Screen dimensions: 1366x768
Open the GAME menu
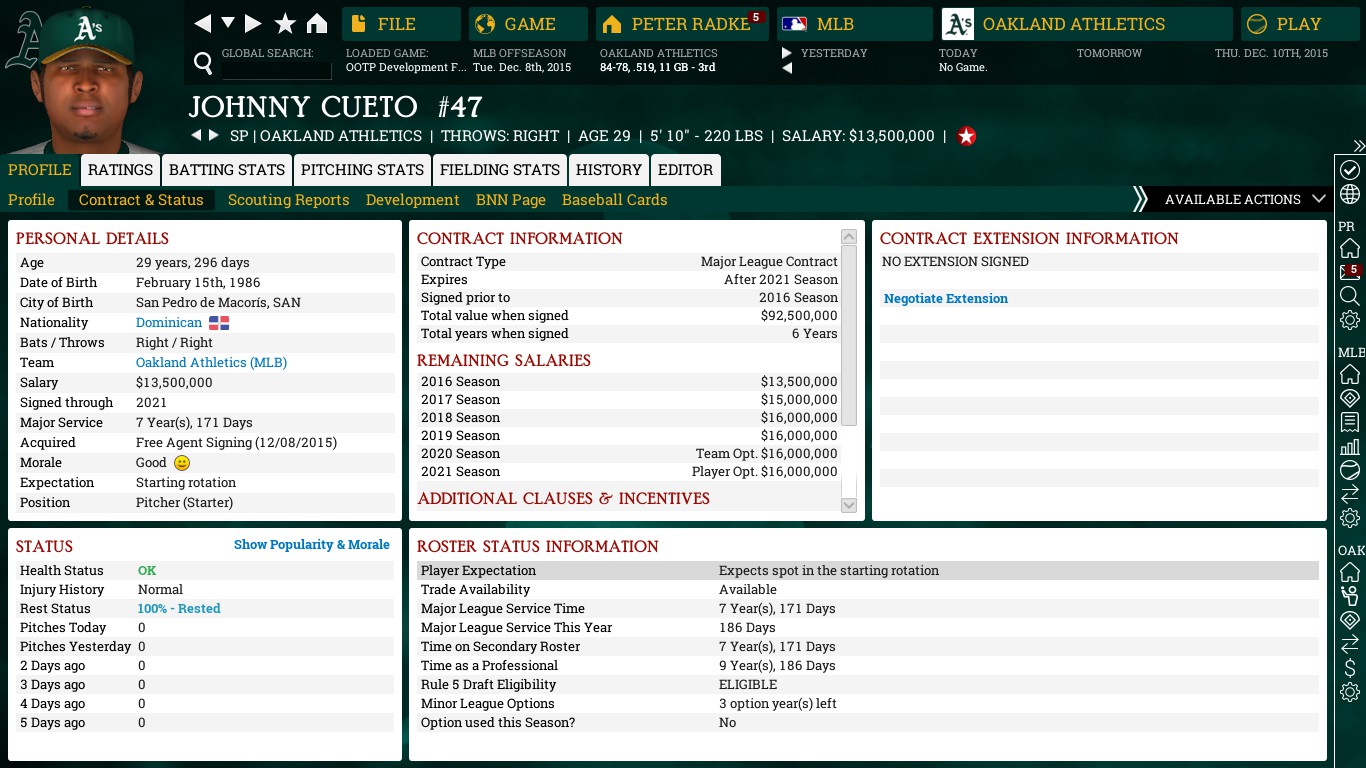[528, 24]
